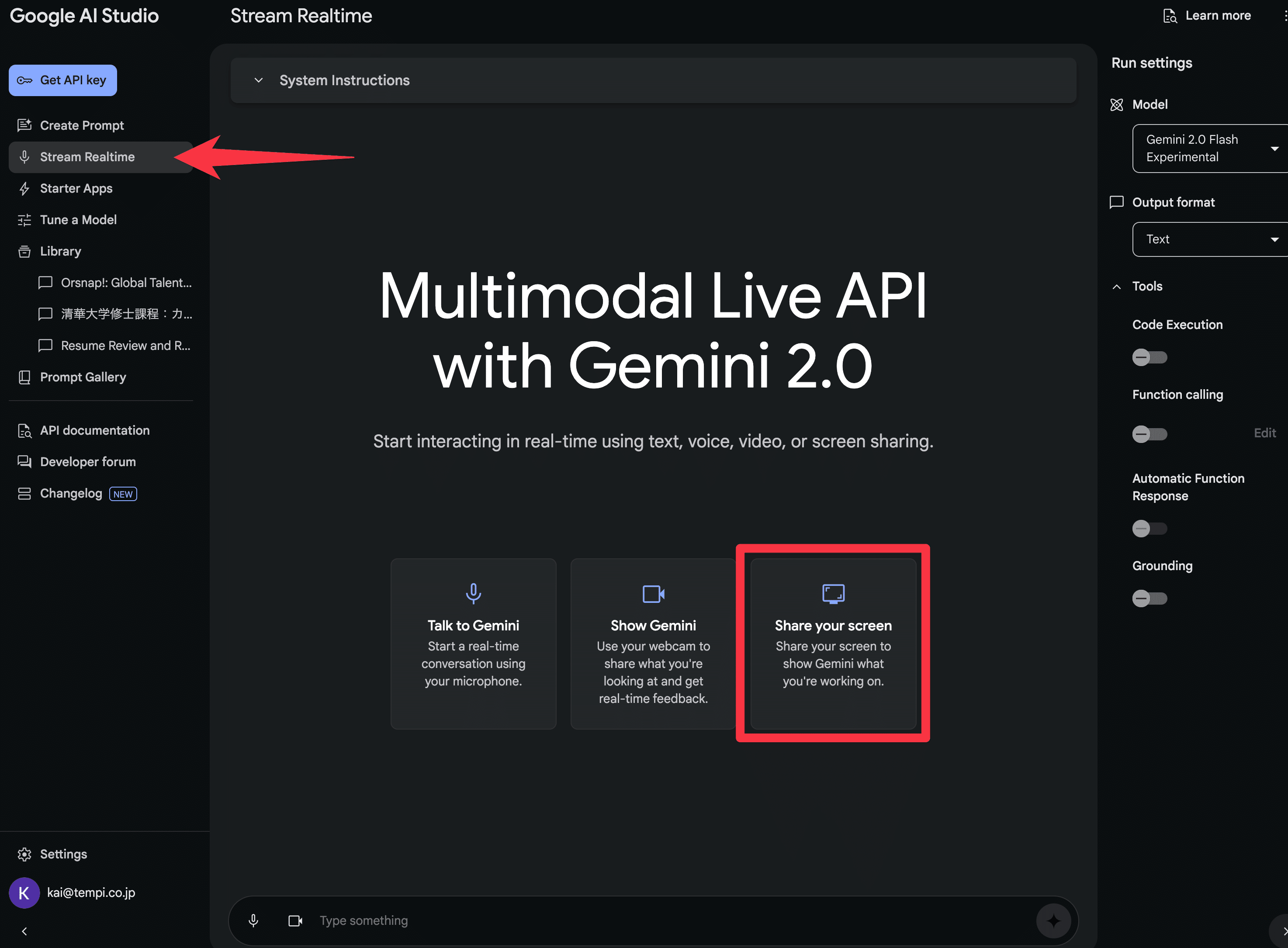Collapse the sidebar with the left chevron
The image size is (1288, 948).
tap(24, 931)
